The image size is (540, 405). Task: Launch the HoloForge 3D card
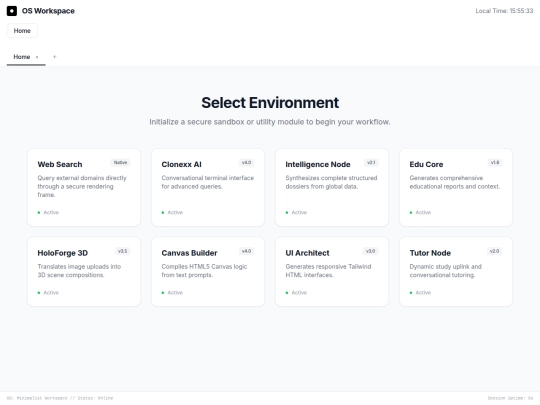(x=84, y=272)
